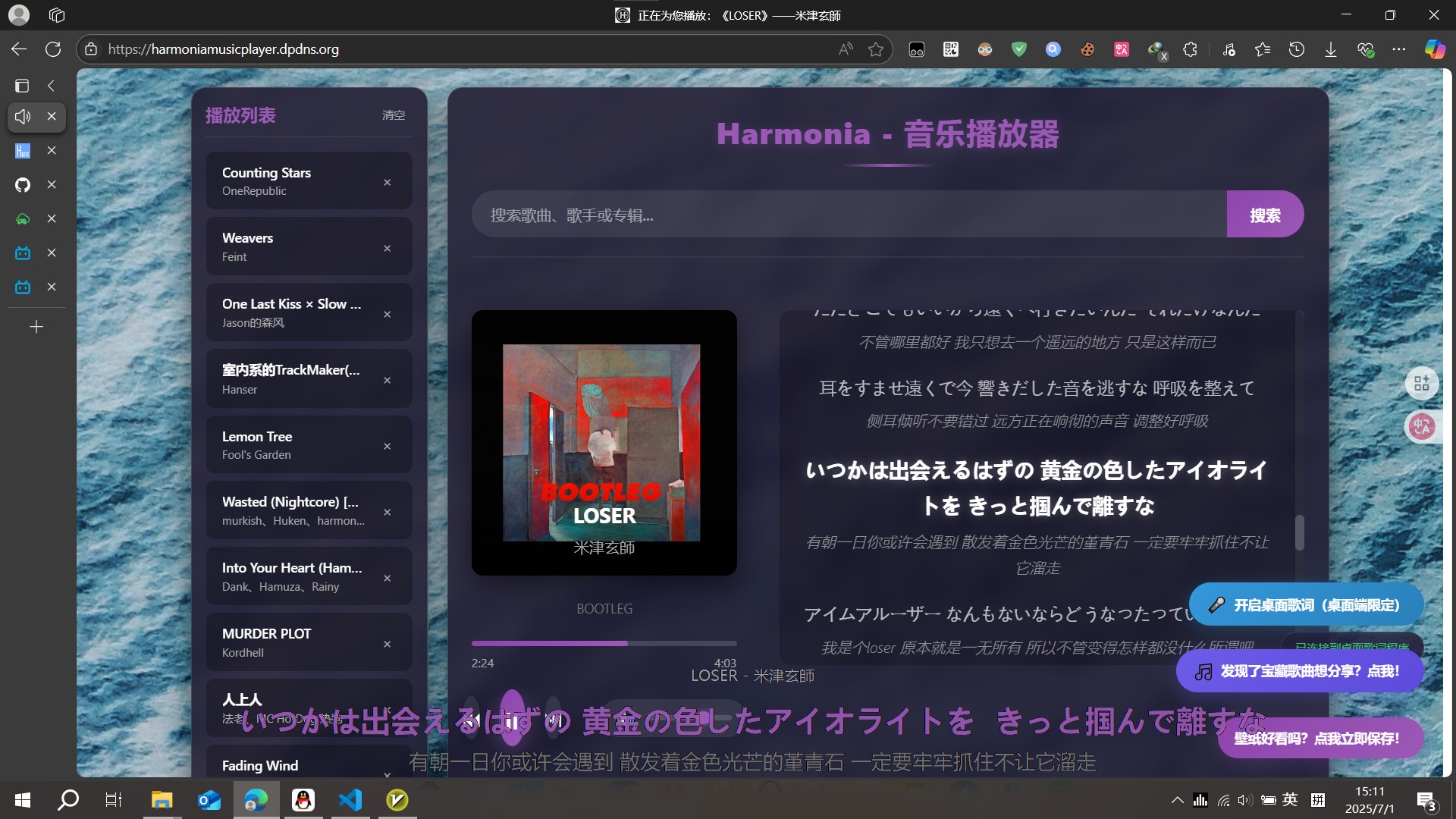Remove Weavers from the playlist

point(387,248)
